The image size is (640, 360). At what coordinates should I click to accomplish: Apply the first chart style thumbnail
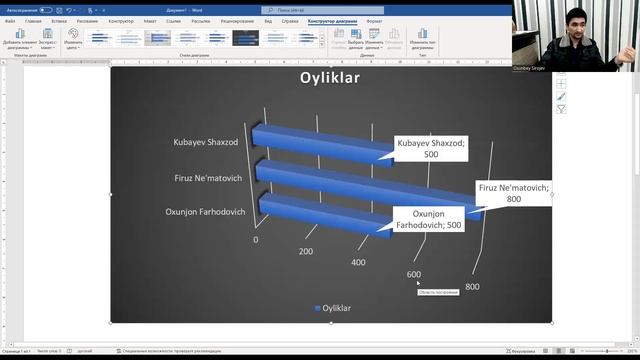[99, 38]
